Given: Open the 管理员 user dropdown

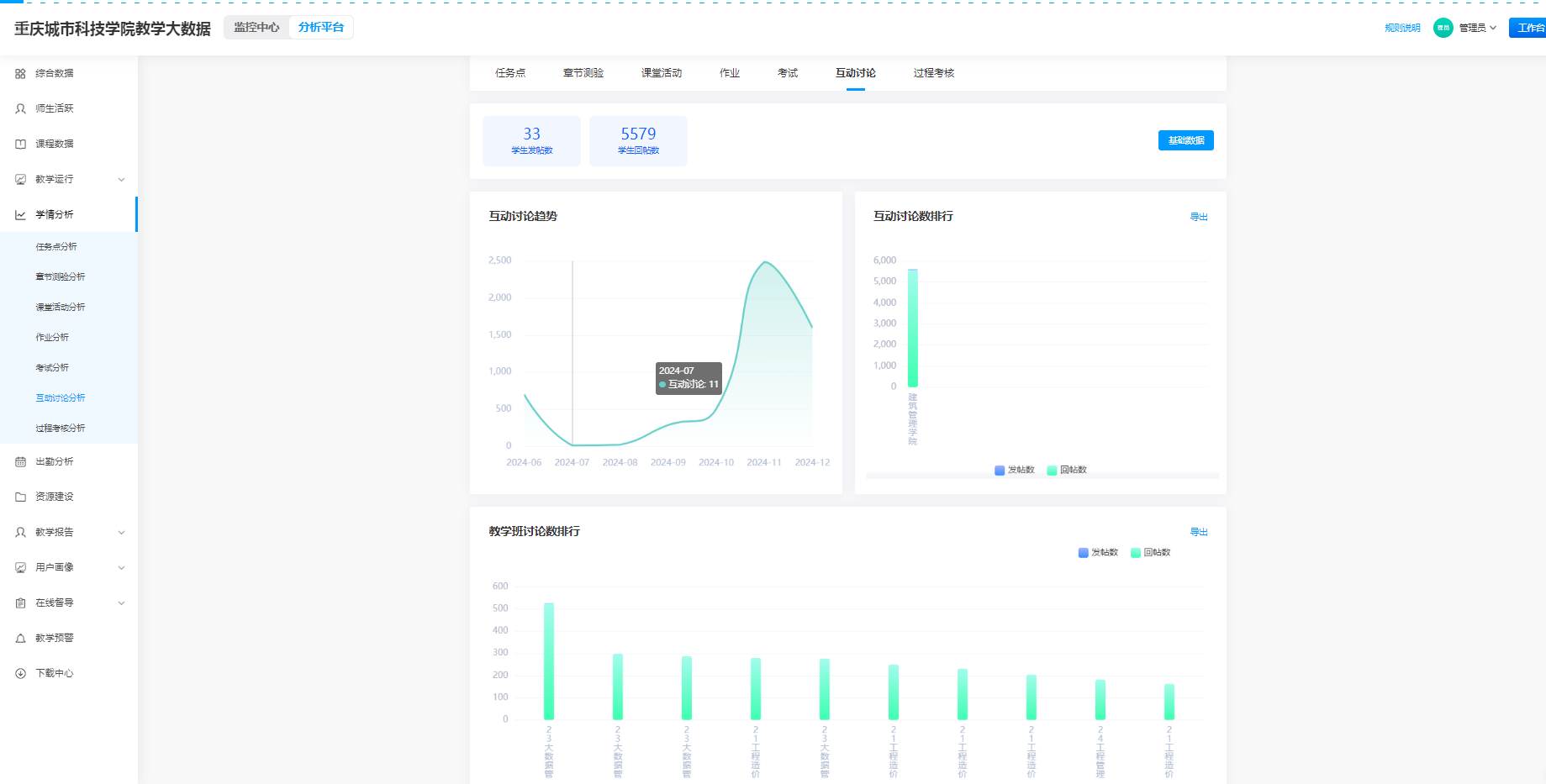Looking at the screenshot, I should tap(1477, 28).
